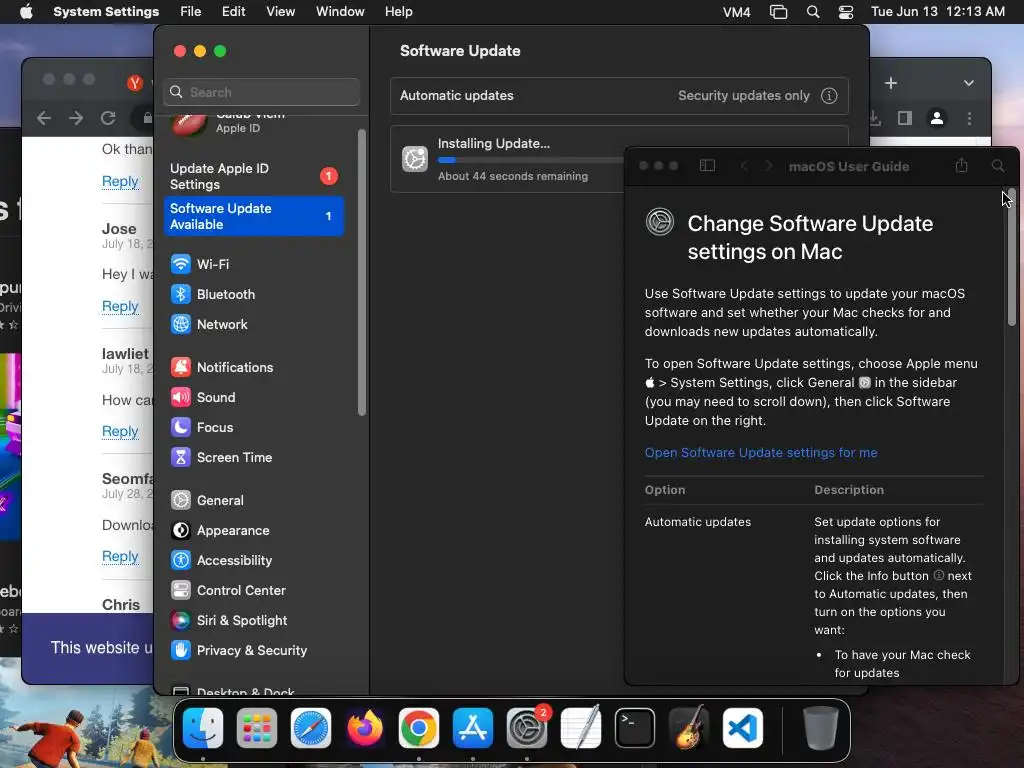Click the date and time in menu bar
1024x768 pixels.
point(938,12)
